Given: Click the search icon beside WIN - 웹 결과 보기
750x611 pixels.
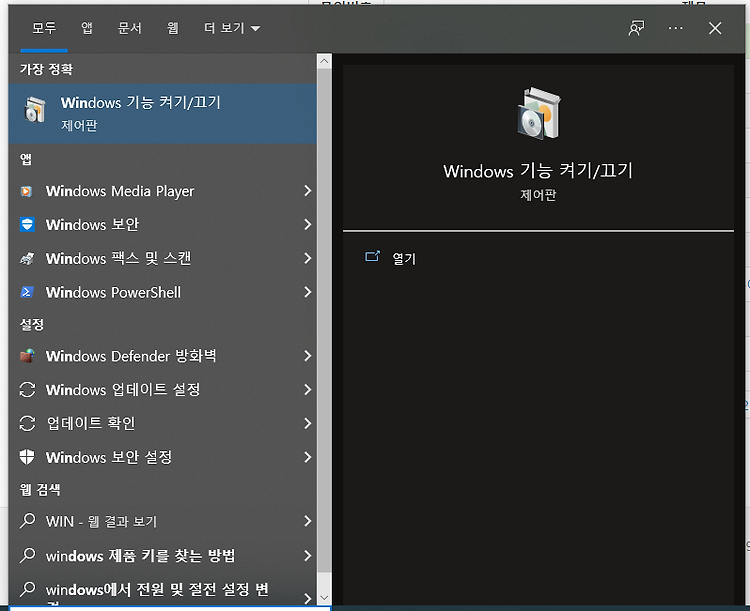Looking at the screenshot, I should pos(27,521).
